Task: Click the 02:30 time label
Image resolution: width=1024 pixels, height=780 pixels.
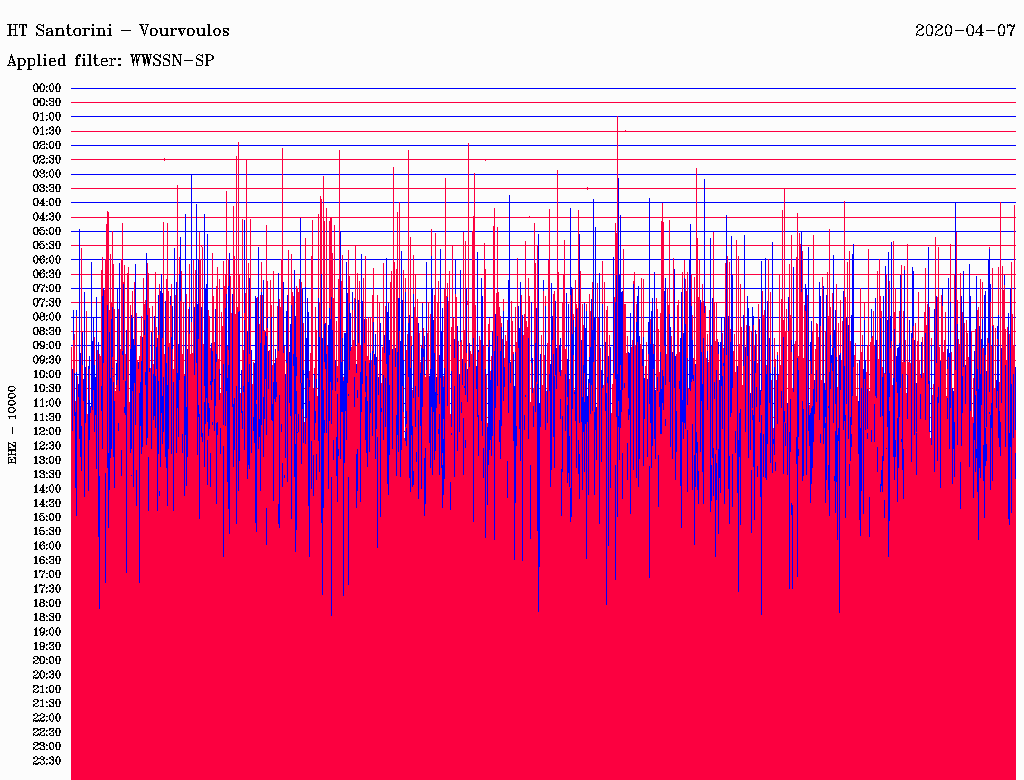Action: point(47,160)
